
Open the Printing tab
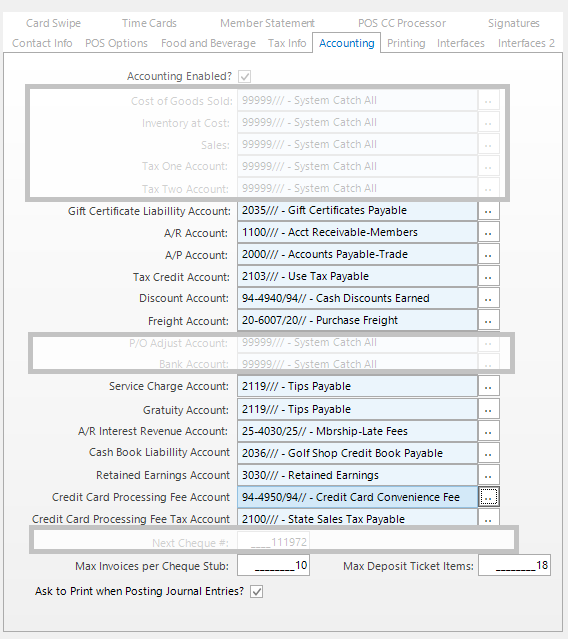point(406,43)
